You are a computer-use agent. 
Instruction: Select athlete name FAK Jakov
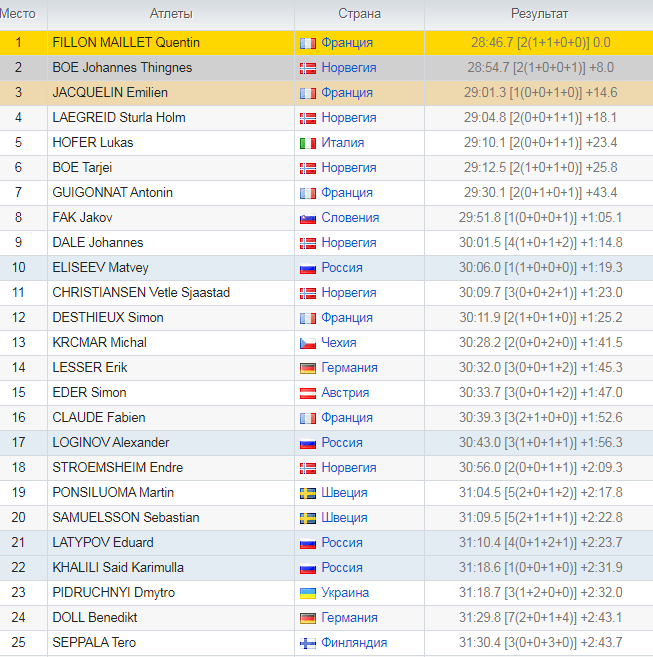pyautogui.click(x=82, y=217)
